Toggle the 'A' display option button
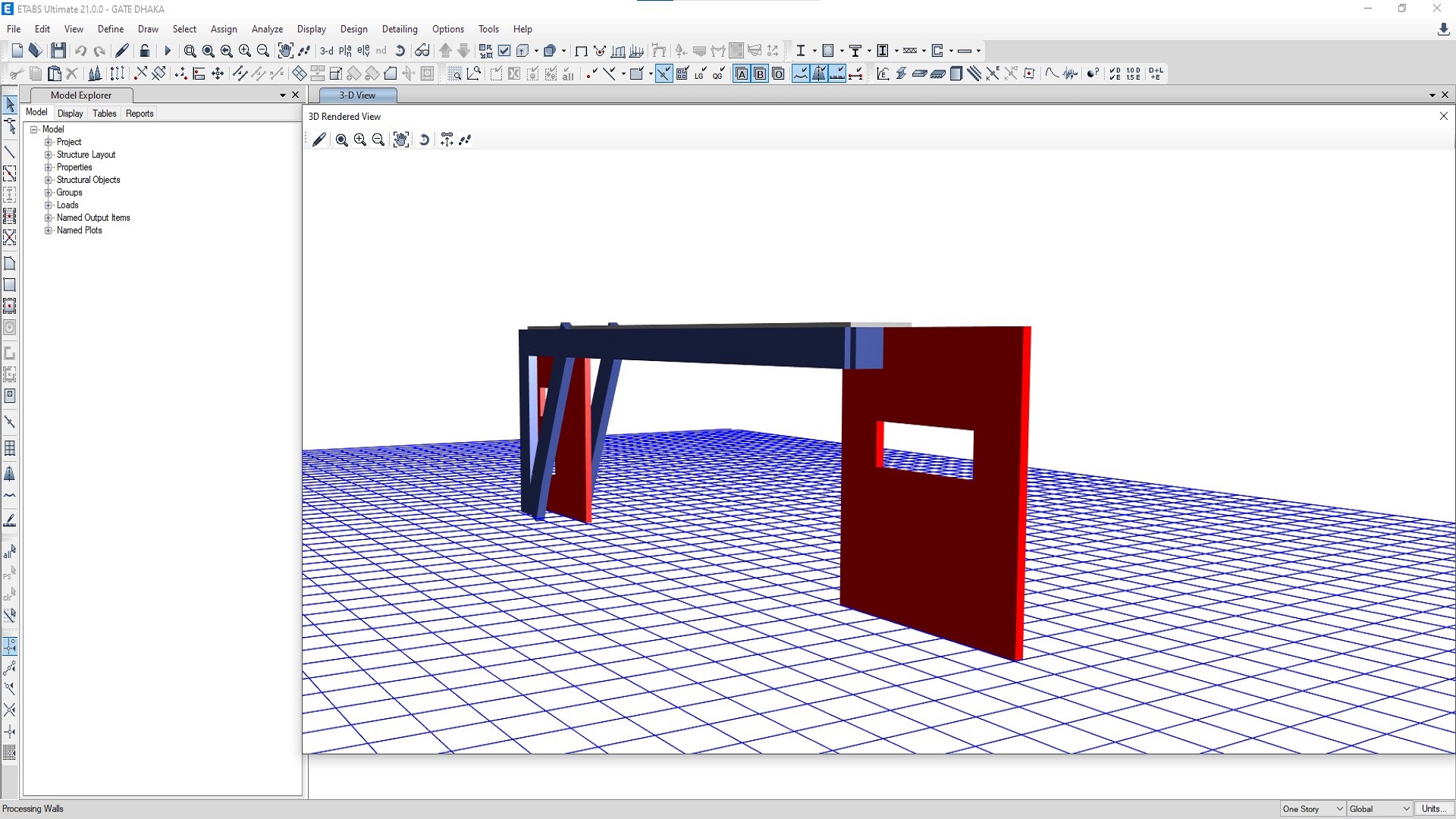This screenshot has height=819, width=1456. [x=742, y=74]
